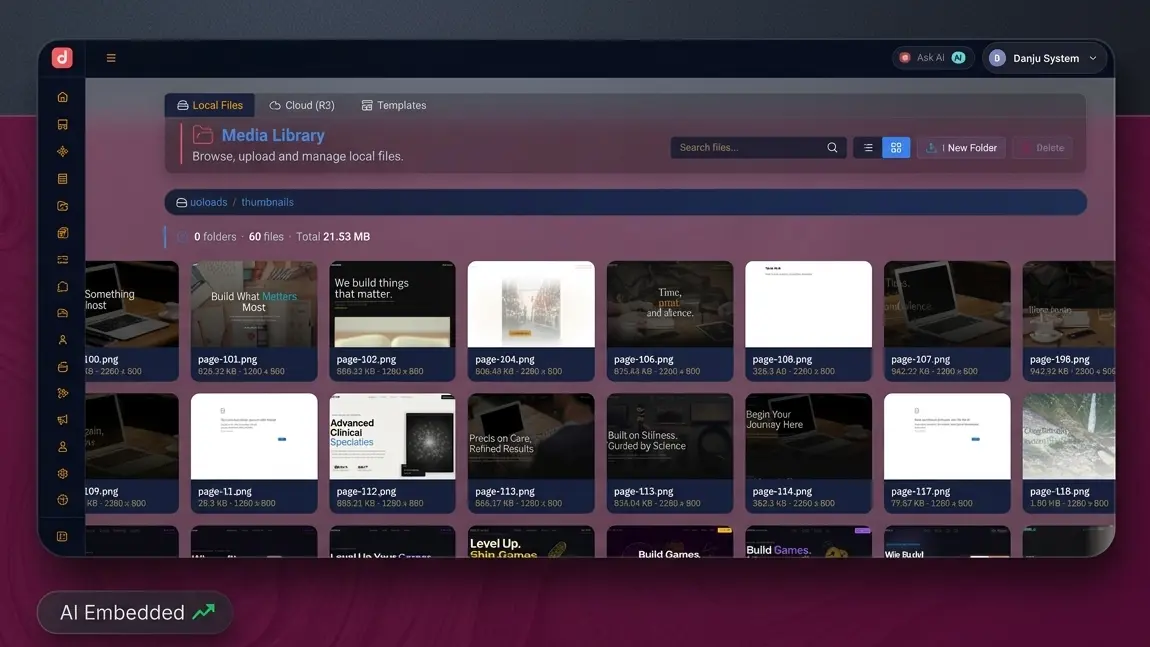Open the storefront icon in the sidebar
Viewport: 1150px width, 647px height.
pyautogui.click(x=62, y=125)
